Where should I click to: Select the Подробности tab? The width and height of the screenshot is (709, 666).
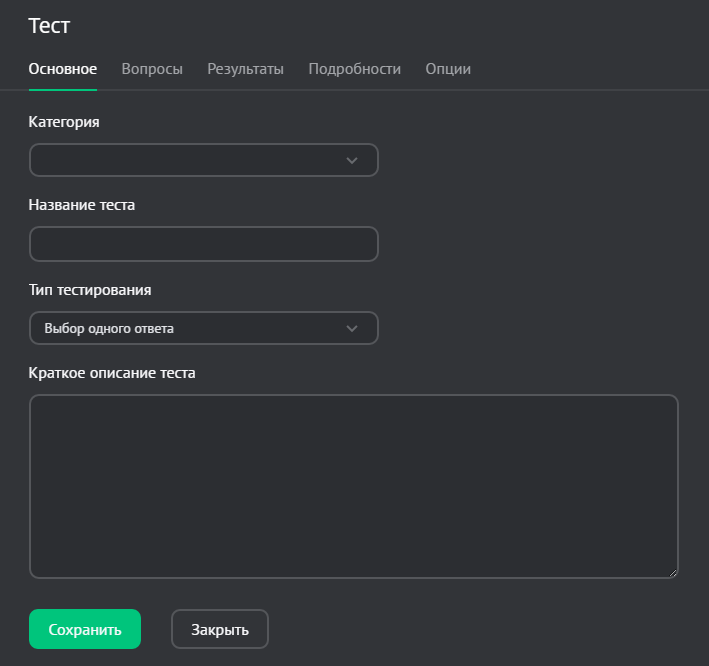[x=354, y=69]
